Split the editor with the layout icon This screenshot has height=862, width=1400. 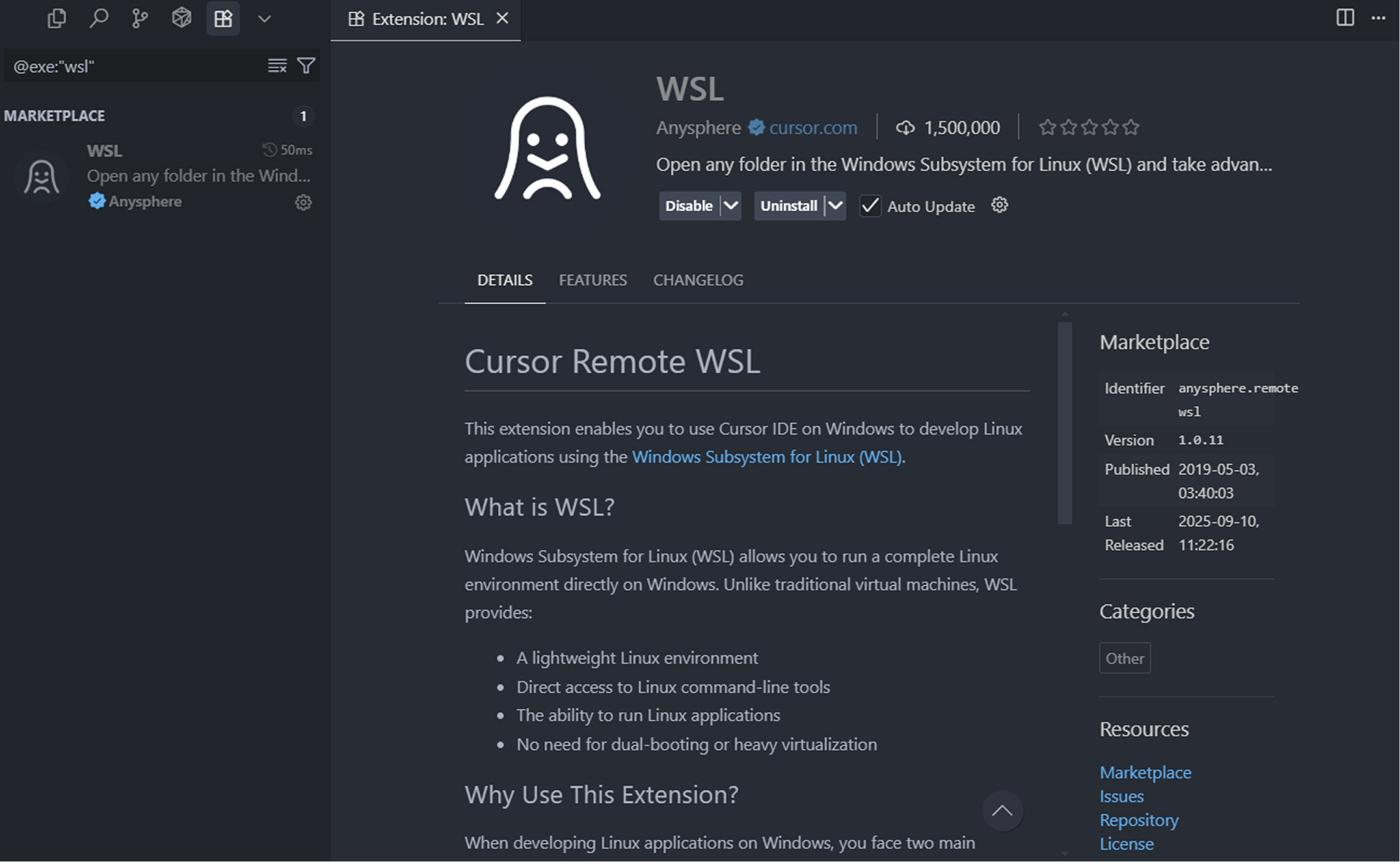click(1345, 18)
